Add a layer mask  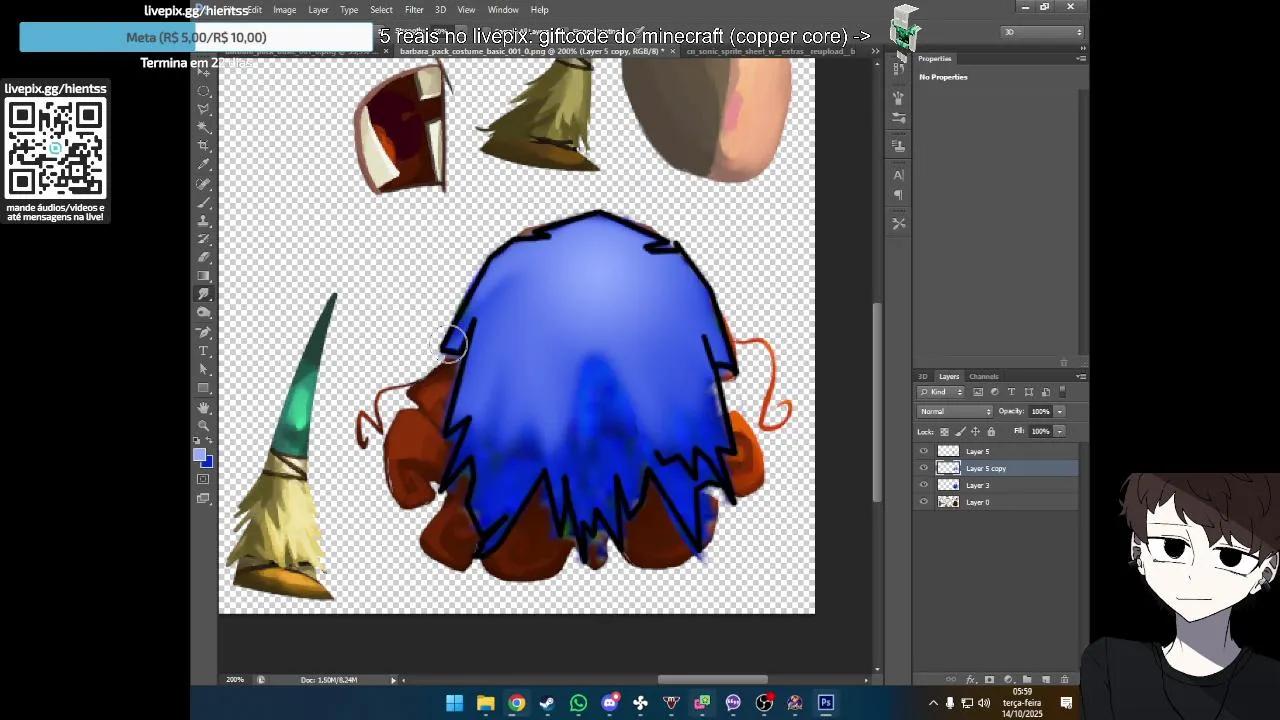[989, 679]
